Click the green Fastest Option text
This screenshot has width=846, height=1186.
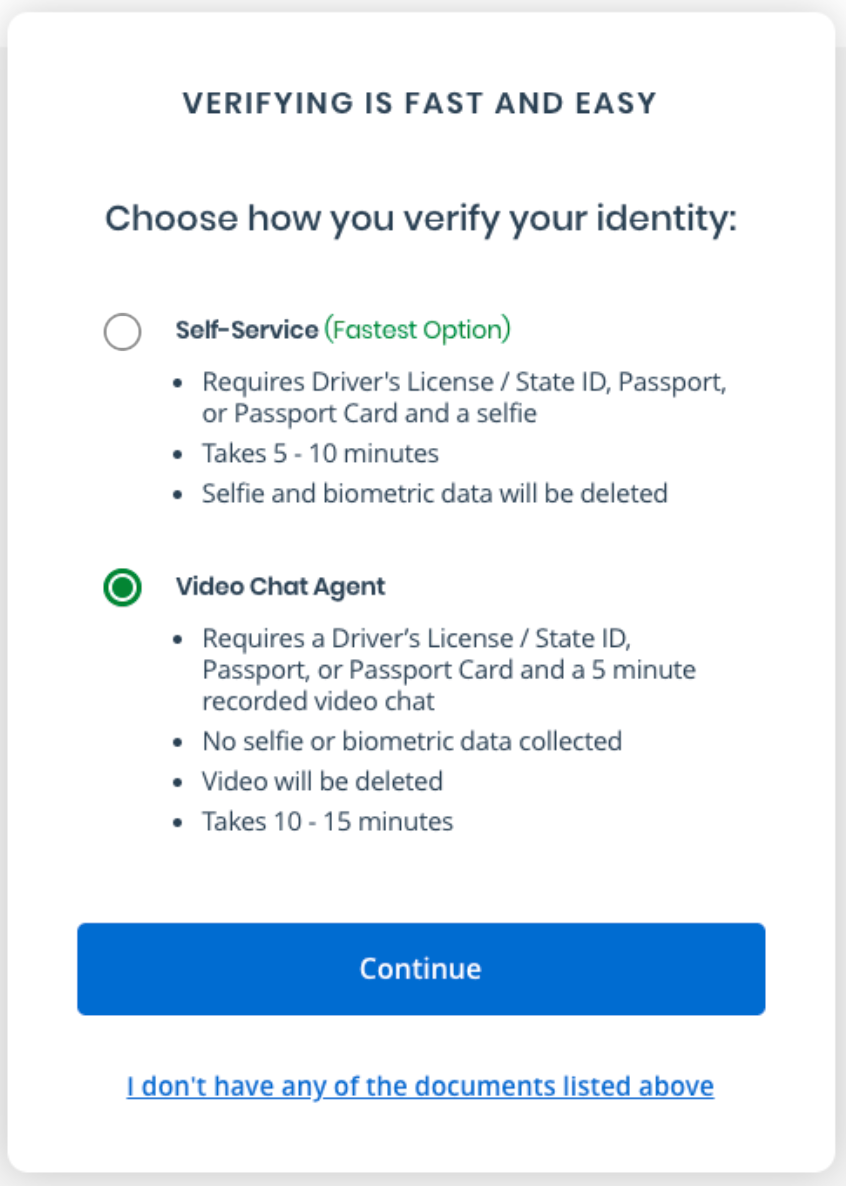coord(417,329)
